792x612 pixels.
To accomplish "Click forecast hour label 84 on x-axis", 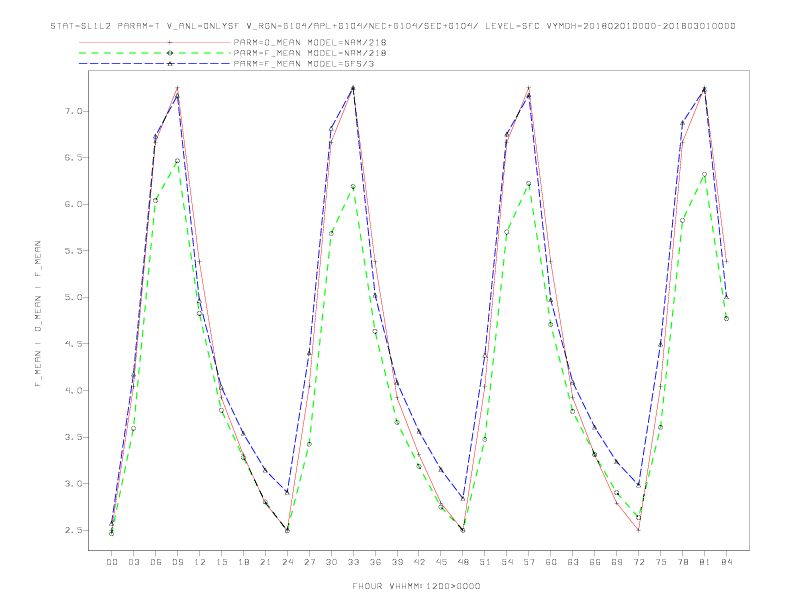I will click(727, 562).
